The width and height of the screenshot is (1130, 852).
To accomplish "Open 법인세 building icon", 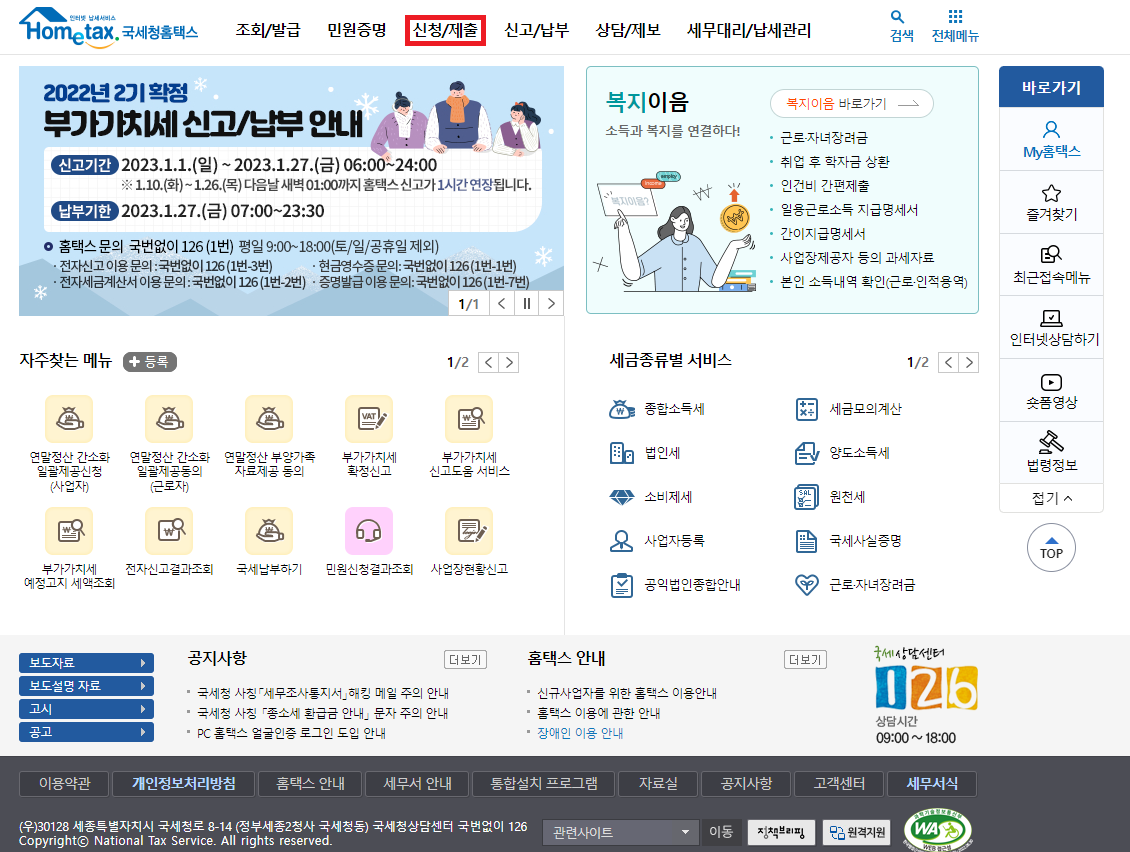I will [x=621, y=453].
